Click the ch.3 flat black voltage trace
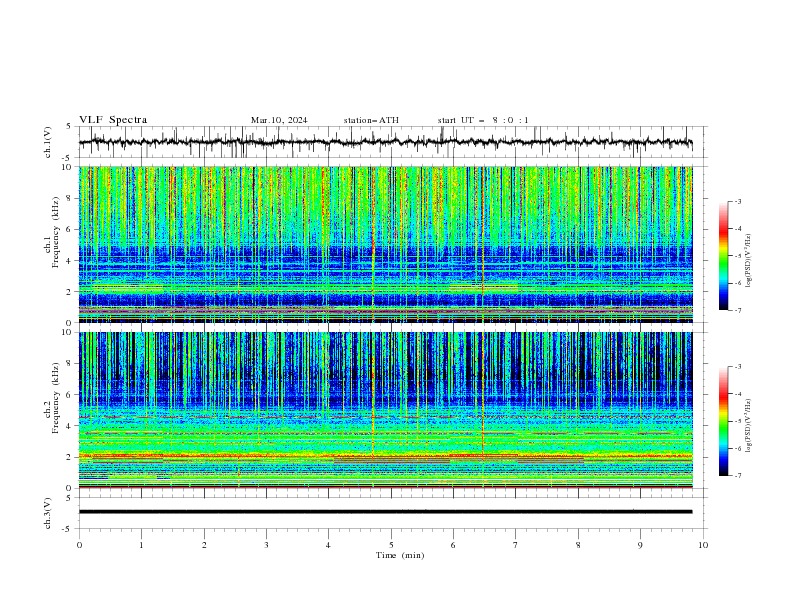Screen dimensions: 792x612 (x=385, y=512)
